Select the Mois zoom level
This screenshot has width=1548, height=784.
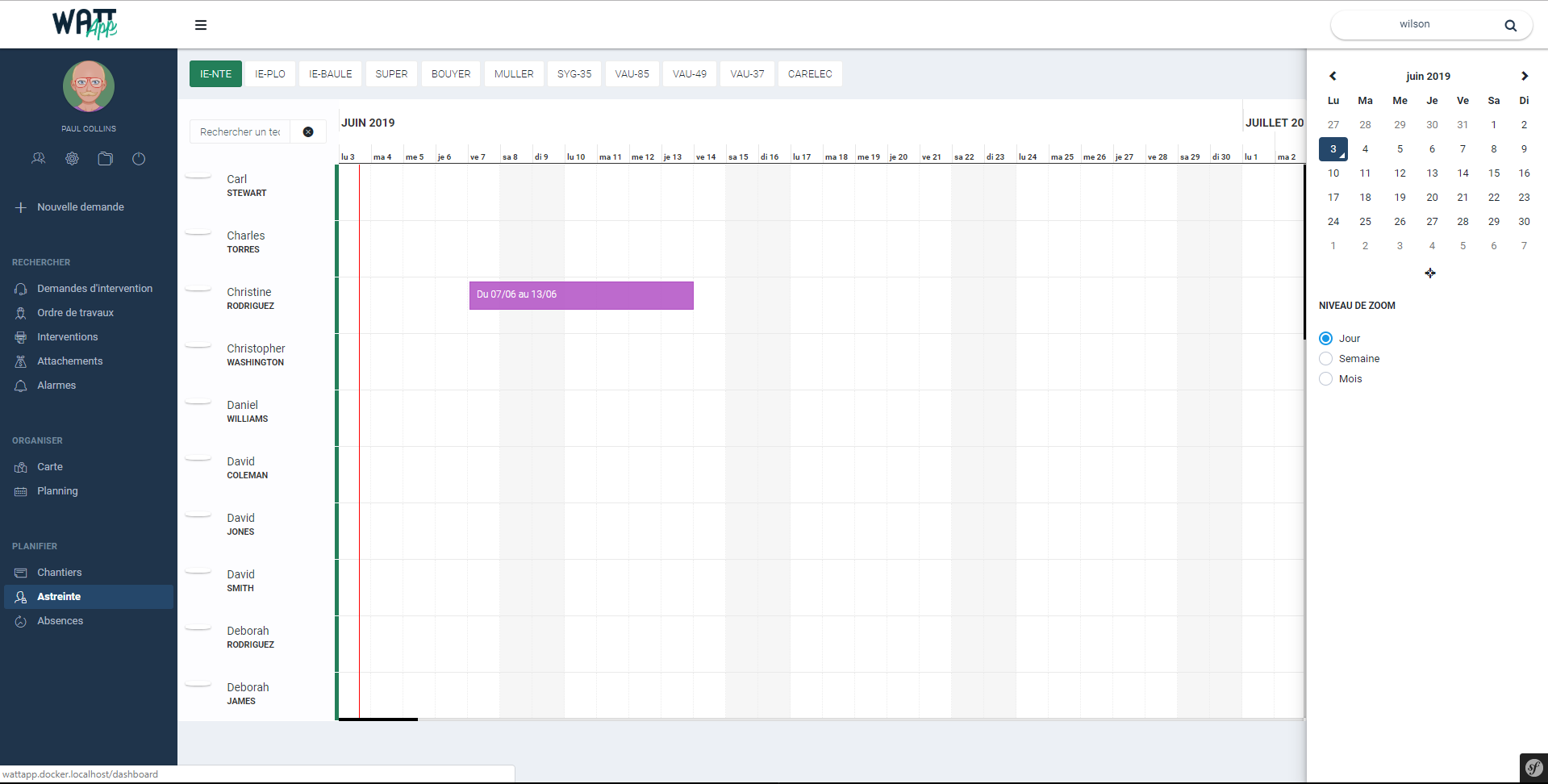point(1325,379)
